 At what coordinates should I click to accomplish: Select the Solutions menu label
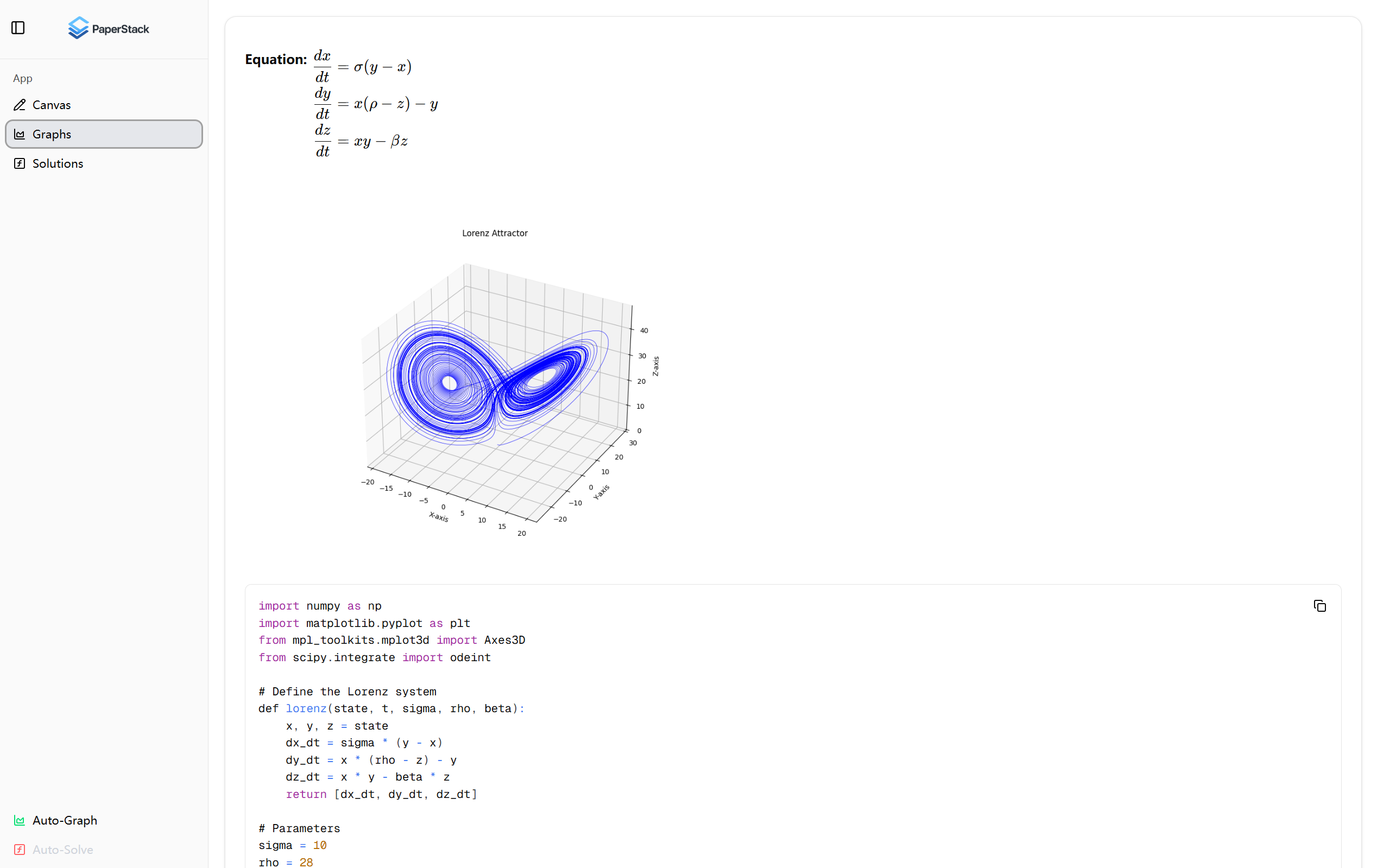[58, 163]
